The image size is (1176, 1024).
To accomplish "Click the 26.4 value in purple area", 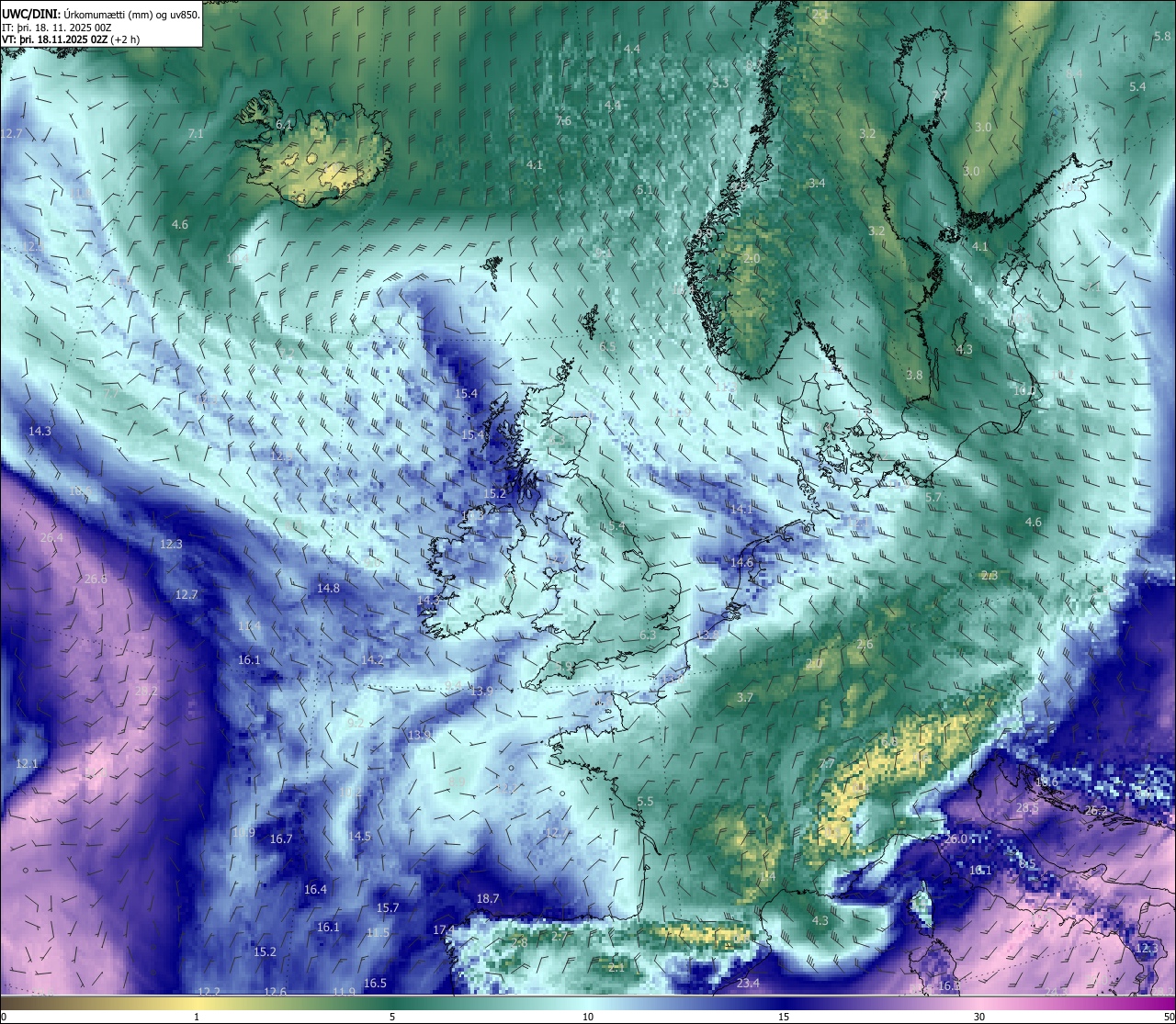I will point(52,537).
